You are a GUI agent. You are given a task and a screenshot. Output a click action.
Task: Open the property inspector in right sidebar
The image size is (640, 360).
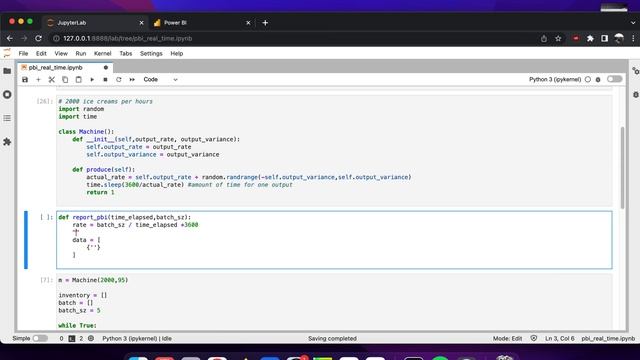pyautogui.click(x=635, y=71)
